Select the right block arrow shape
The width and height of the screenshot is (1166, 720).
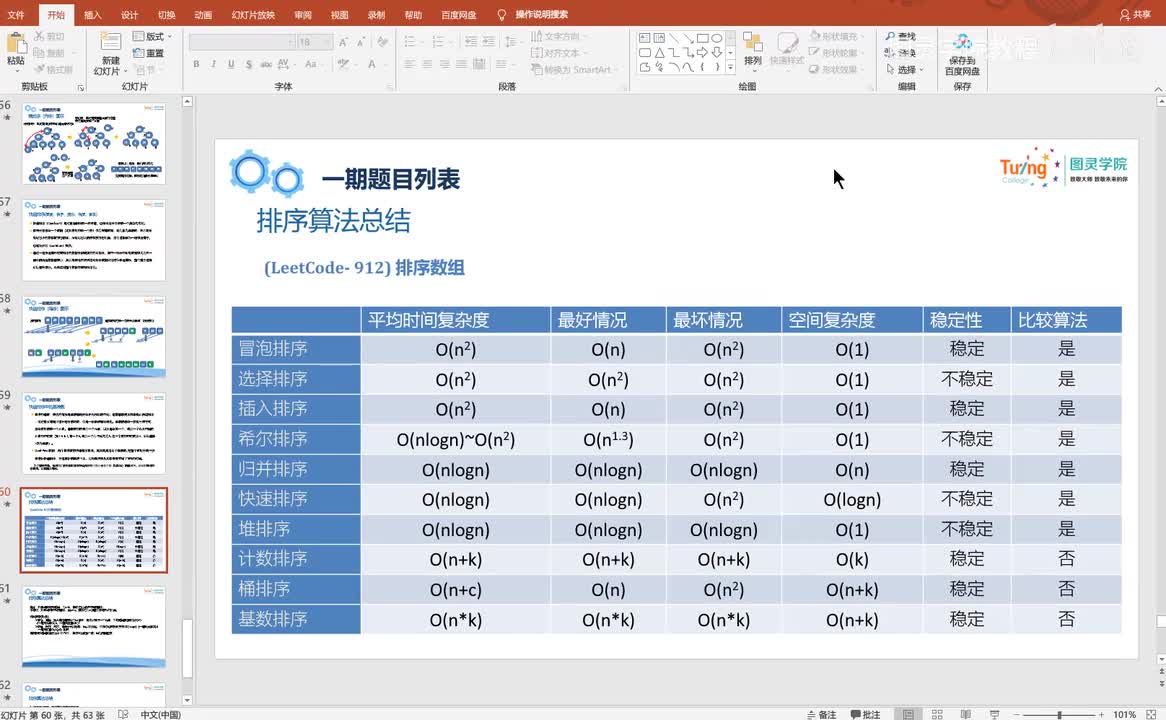pyautogui.click(x=702, y=53)
